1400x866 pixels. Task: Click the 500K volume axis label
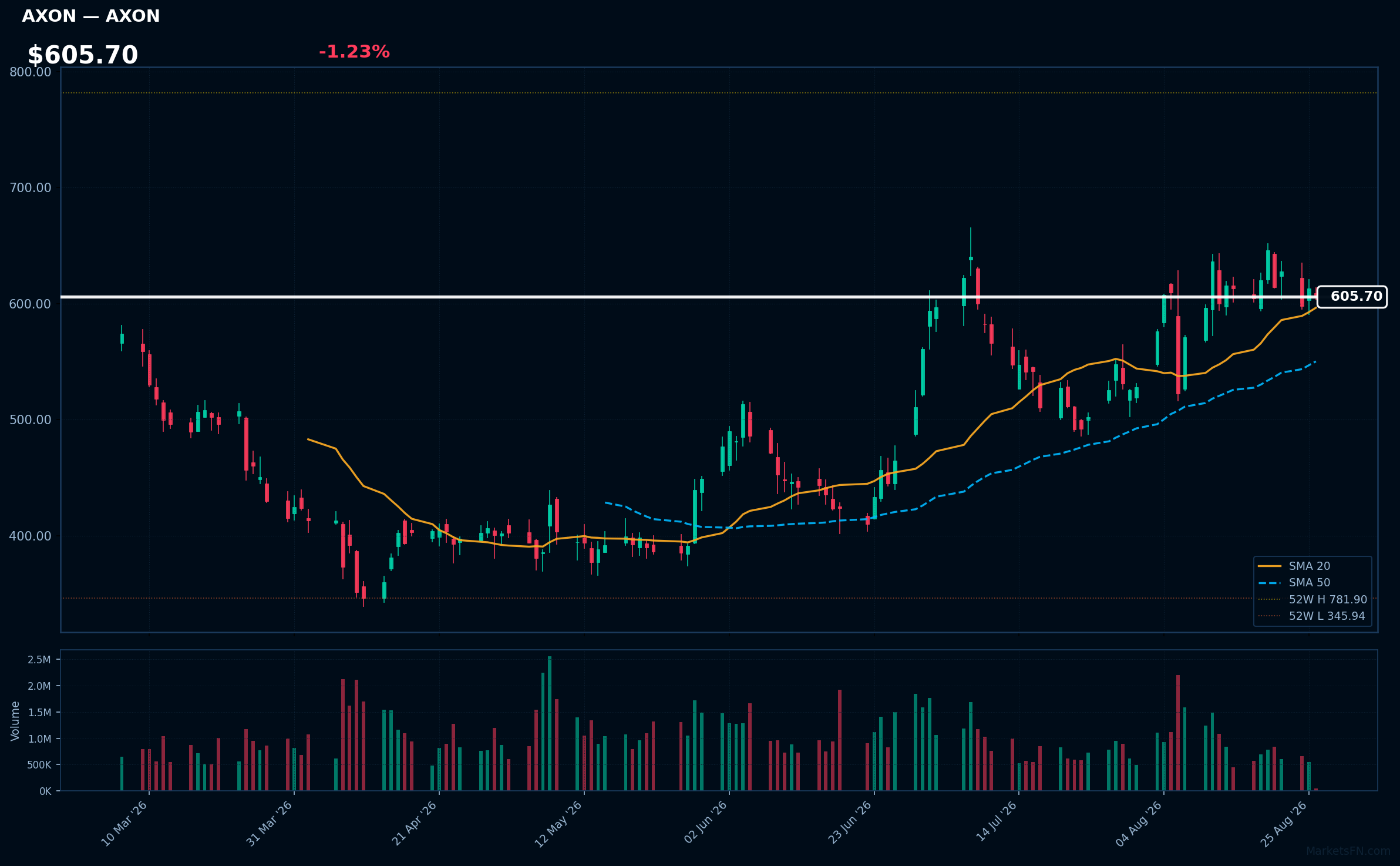[39, 765]
